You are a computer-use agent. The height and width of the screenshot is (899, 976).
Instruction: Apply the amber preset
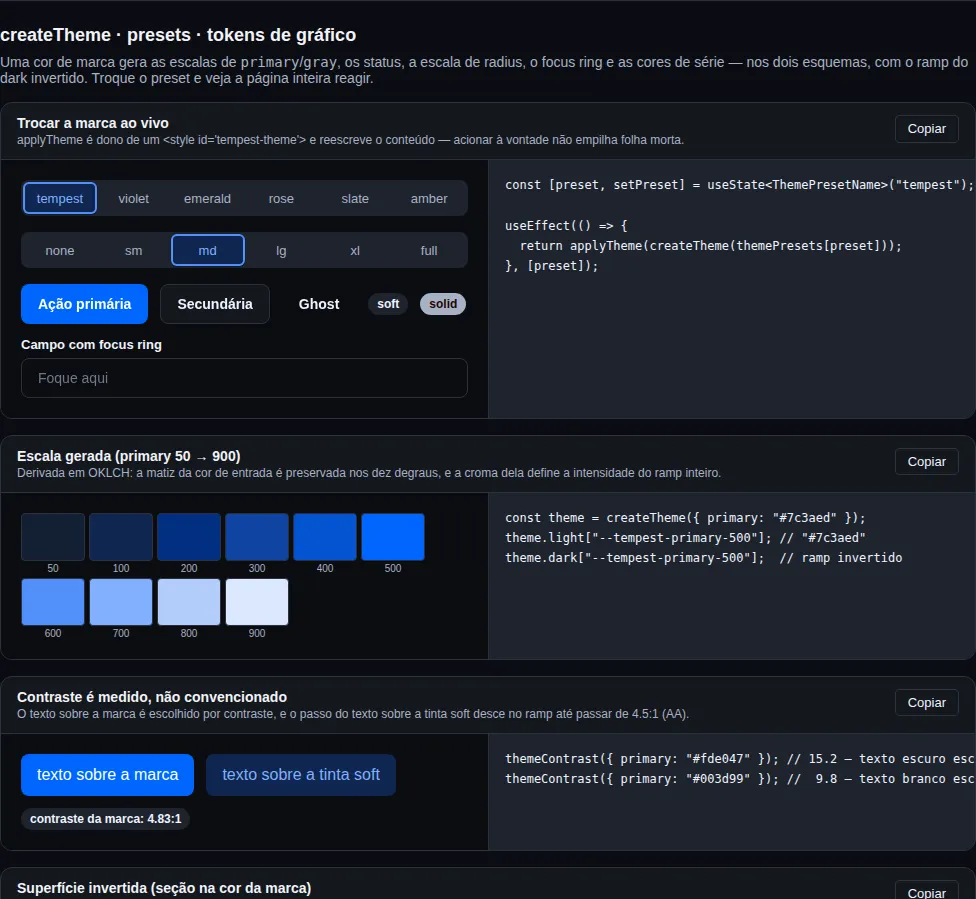click(x=429, y=199)
